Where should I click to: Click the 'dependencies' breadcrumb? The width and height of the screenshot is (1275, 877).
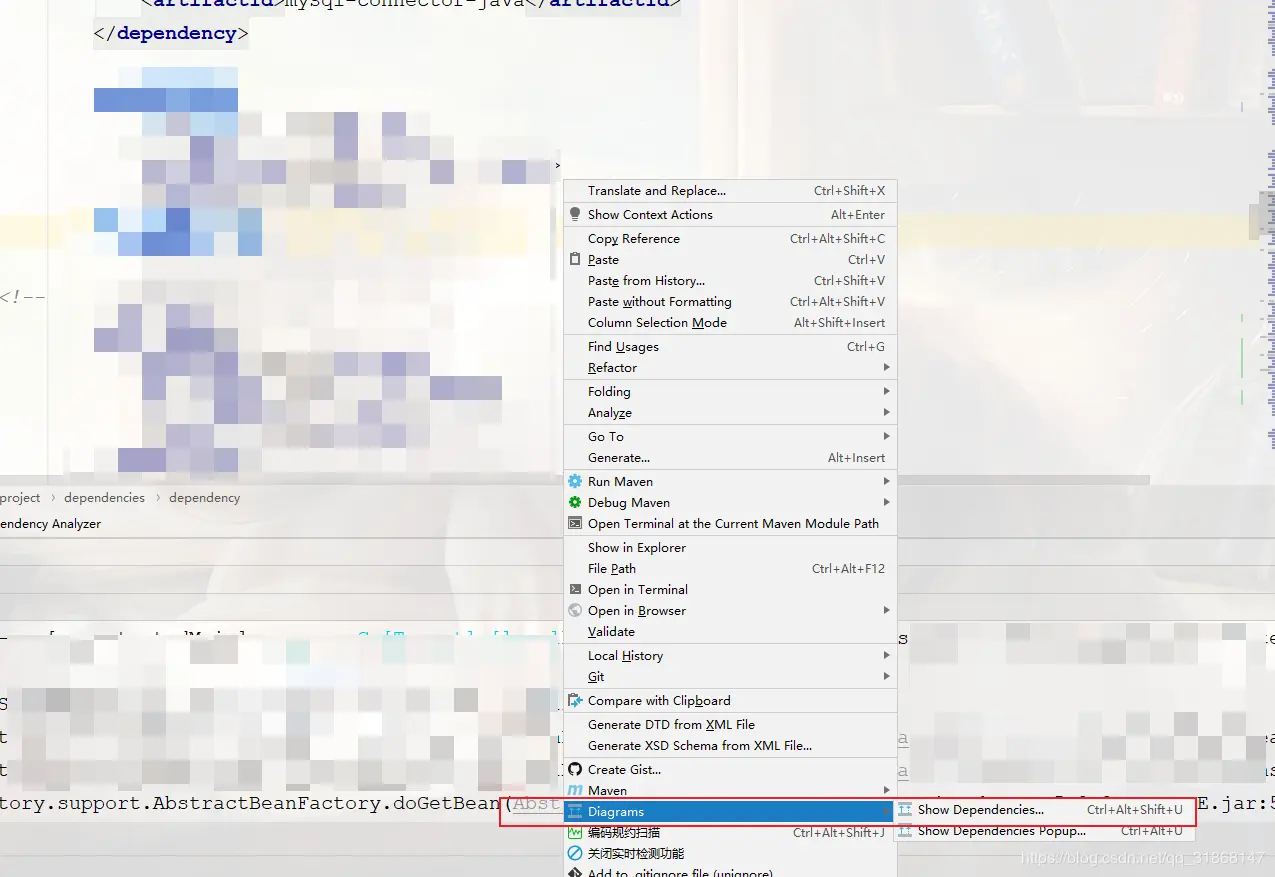coord(104,497)
